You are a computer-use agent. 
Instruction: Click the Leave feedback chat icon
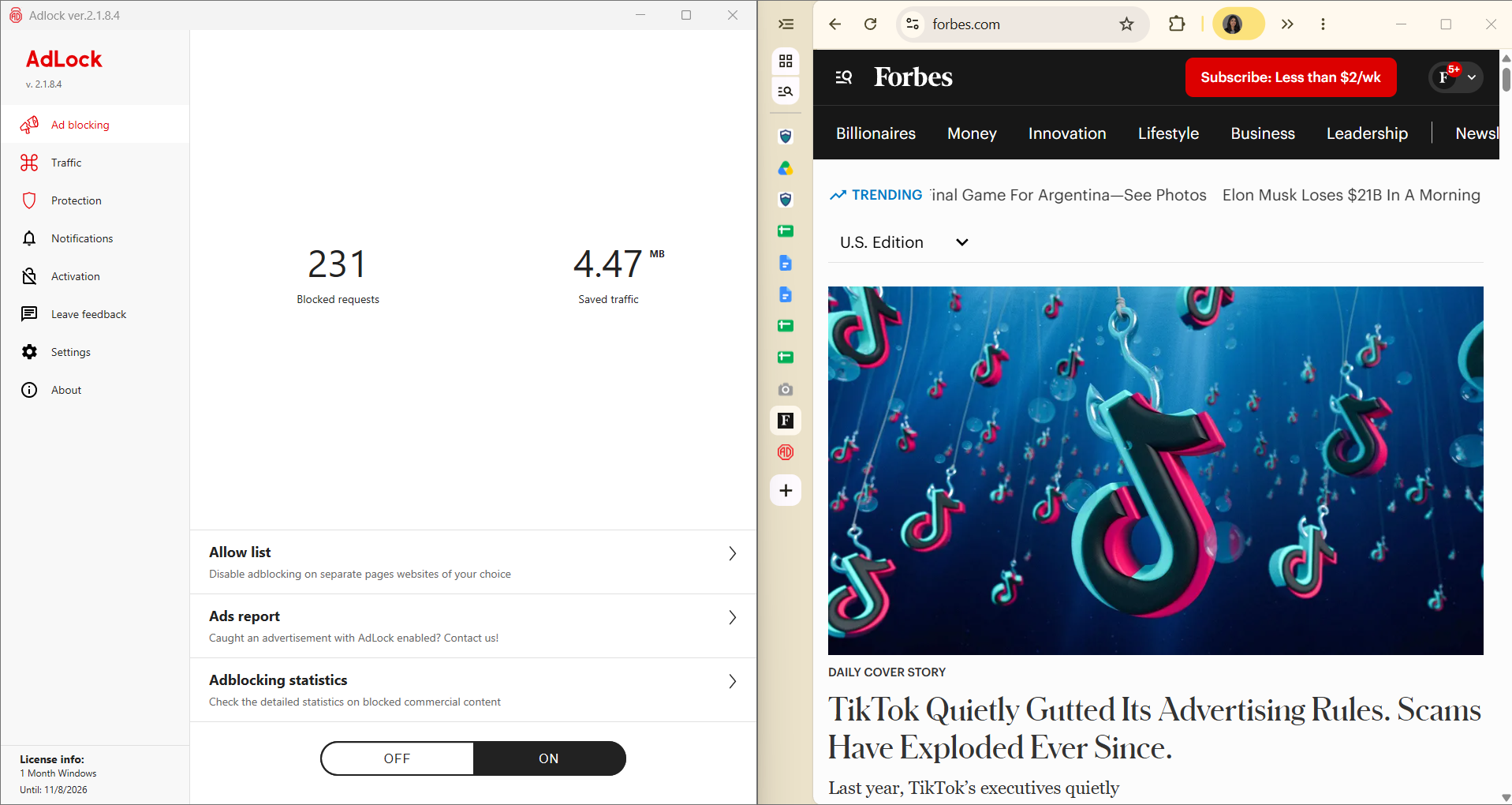(29, 314)
